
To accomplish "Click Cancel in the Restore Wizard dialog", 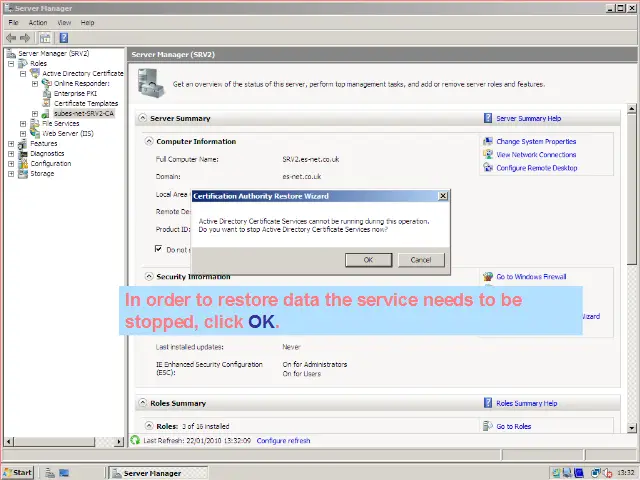I will click(421, 259).
